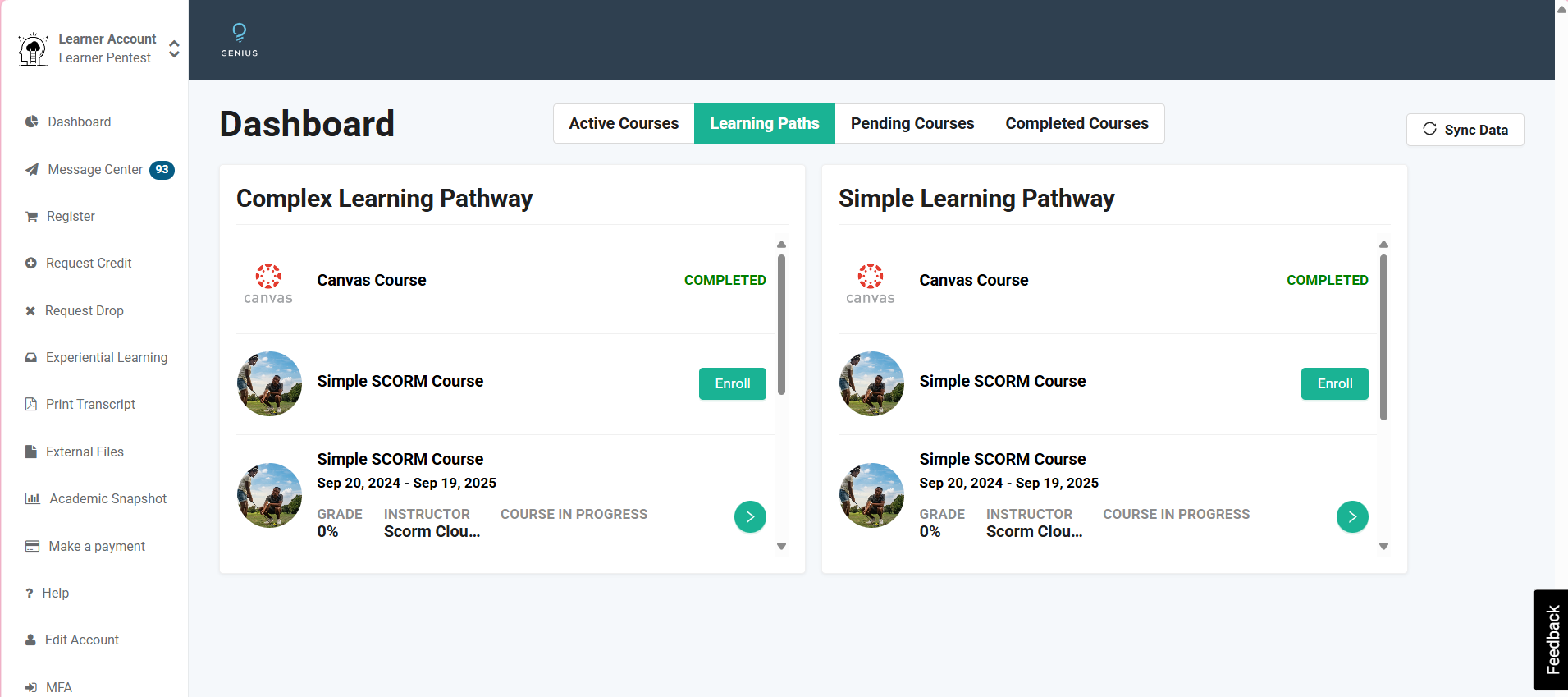Click the Academic Snapshot bar chart icon
The image size is (1568, 697).
(32, 498)
